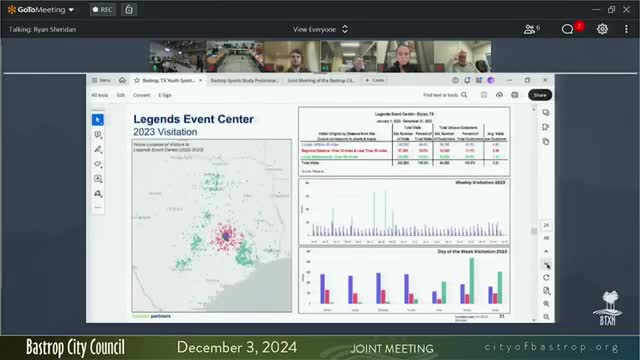Click the print icon in Acrobat

[515, 95]
